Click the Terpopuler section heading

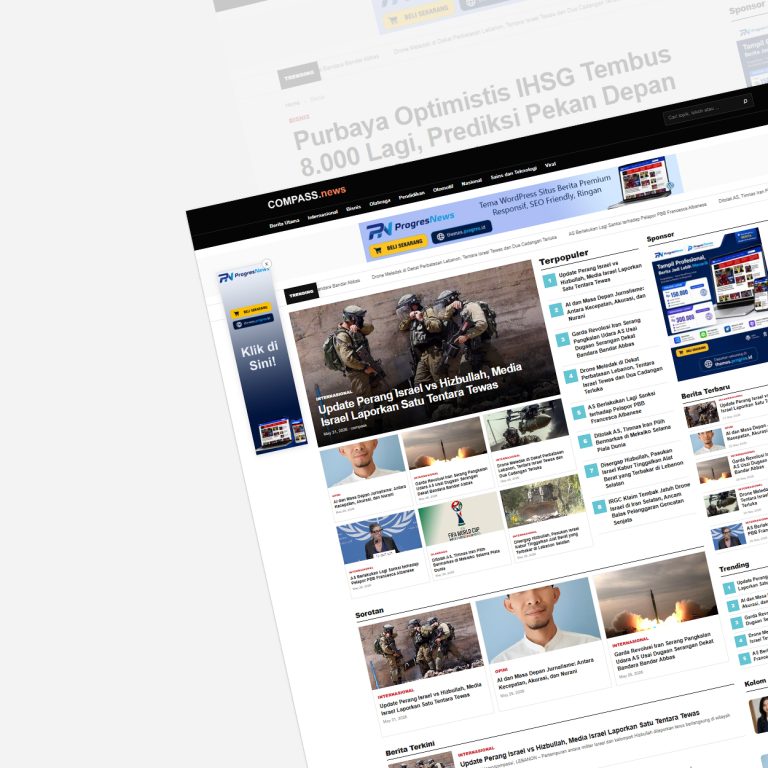click(x=563, y=257)
